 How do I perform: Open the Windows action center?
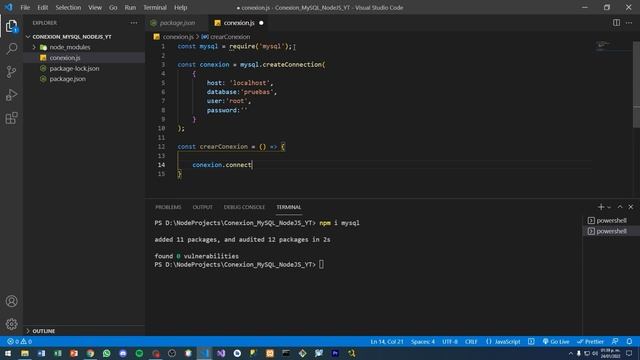pos(629,353)
